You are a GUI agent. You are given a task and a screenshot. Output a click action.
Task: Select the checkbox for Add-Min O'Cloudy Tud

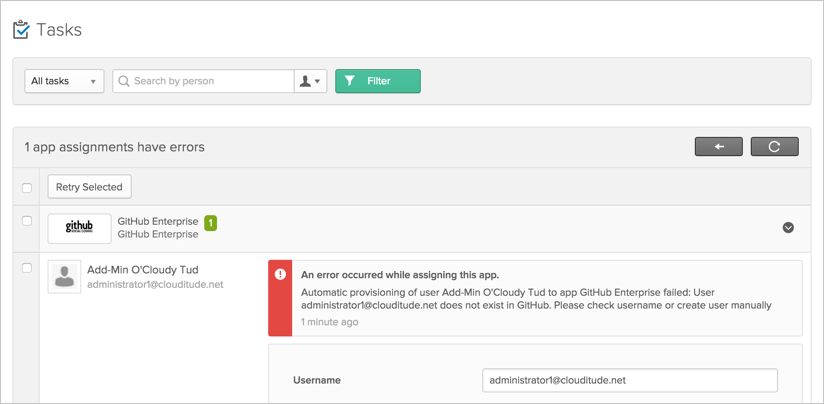[27, 268]
